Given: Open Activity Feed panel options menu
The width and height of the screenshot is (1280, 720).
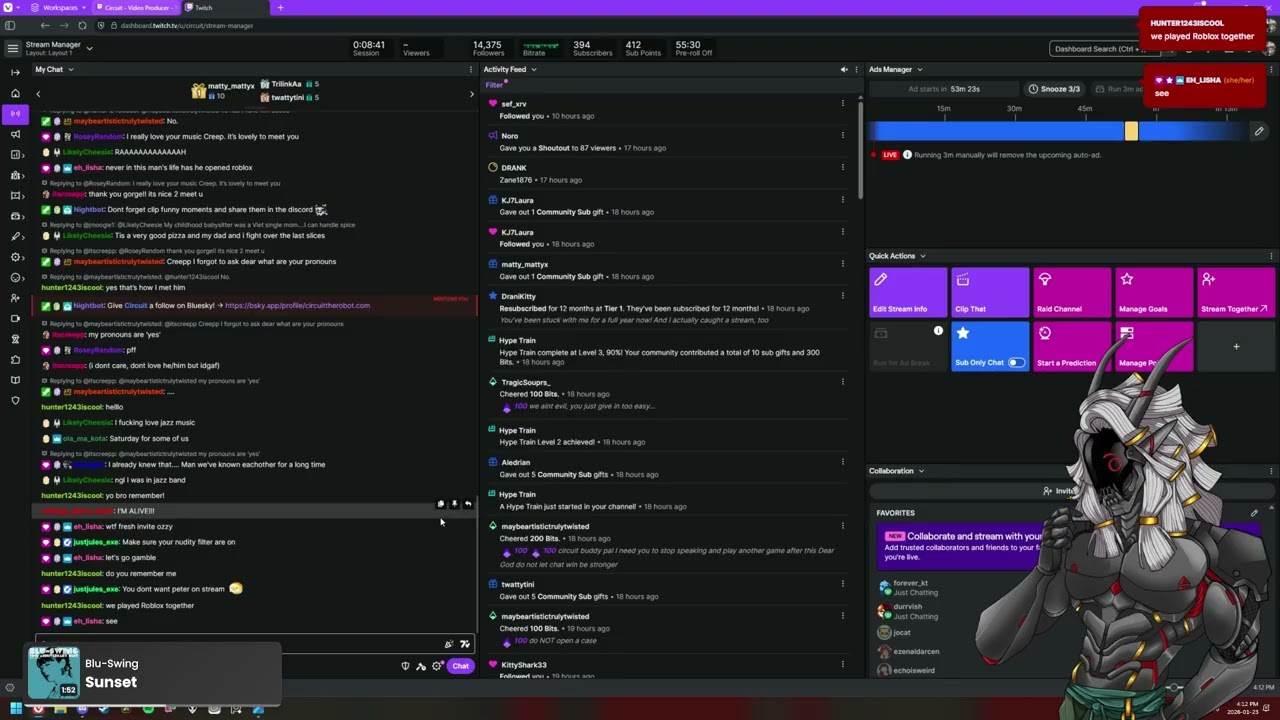Looking at the screenshot, I should point(855,70).
